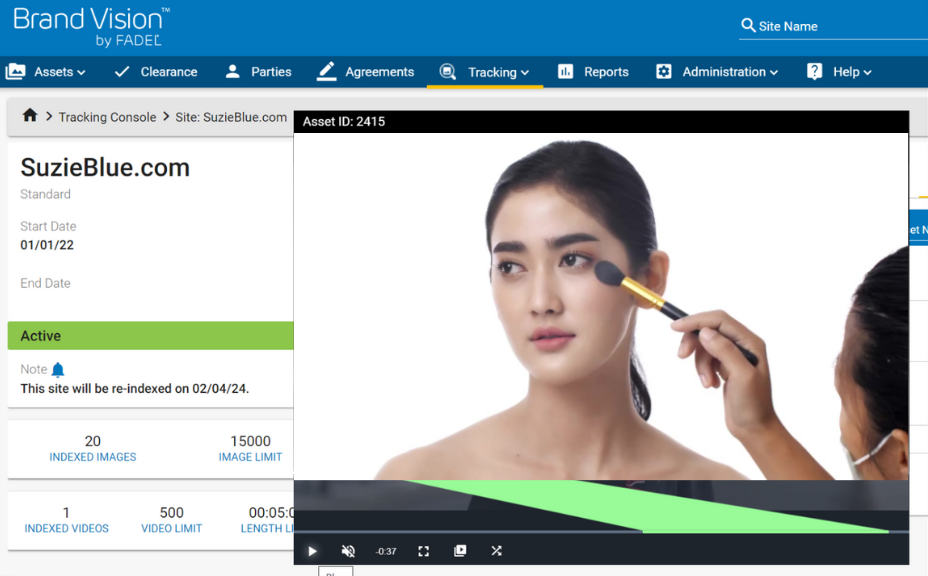The image size is (928, 576).
Task: Unmute the video audio
Action: [348, 551]
